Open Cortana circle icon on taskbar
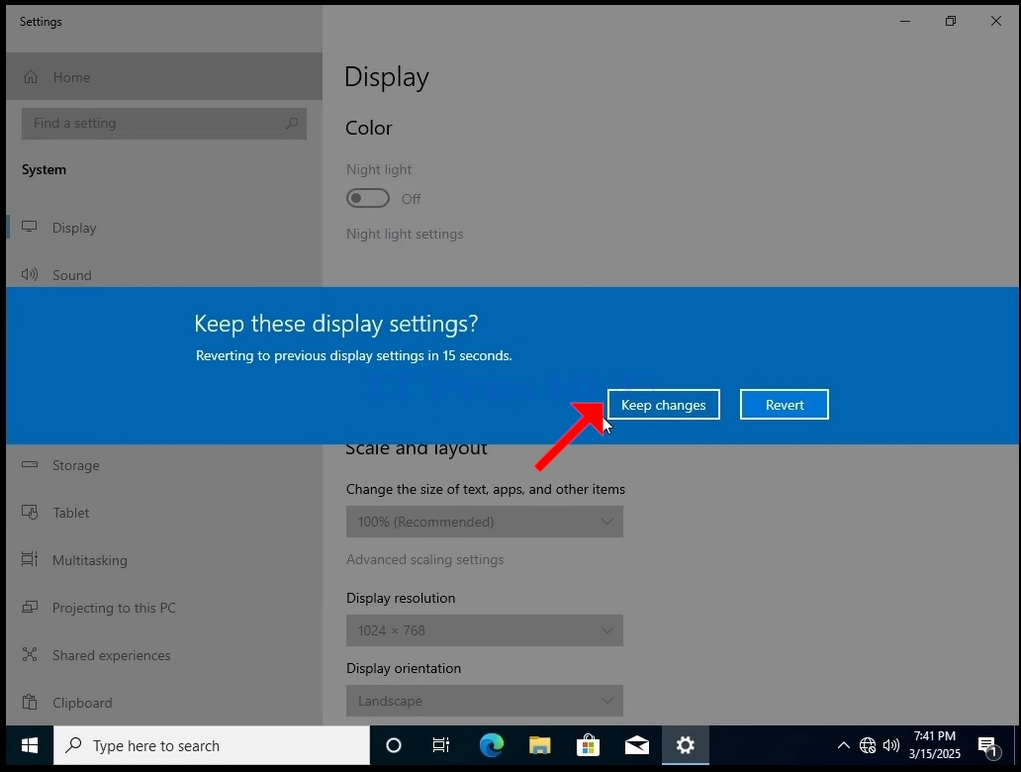Screen dimensions: 1021x772 click(393, 745)
